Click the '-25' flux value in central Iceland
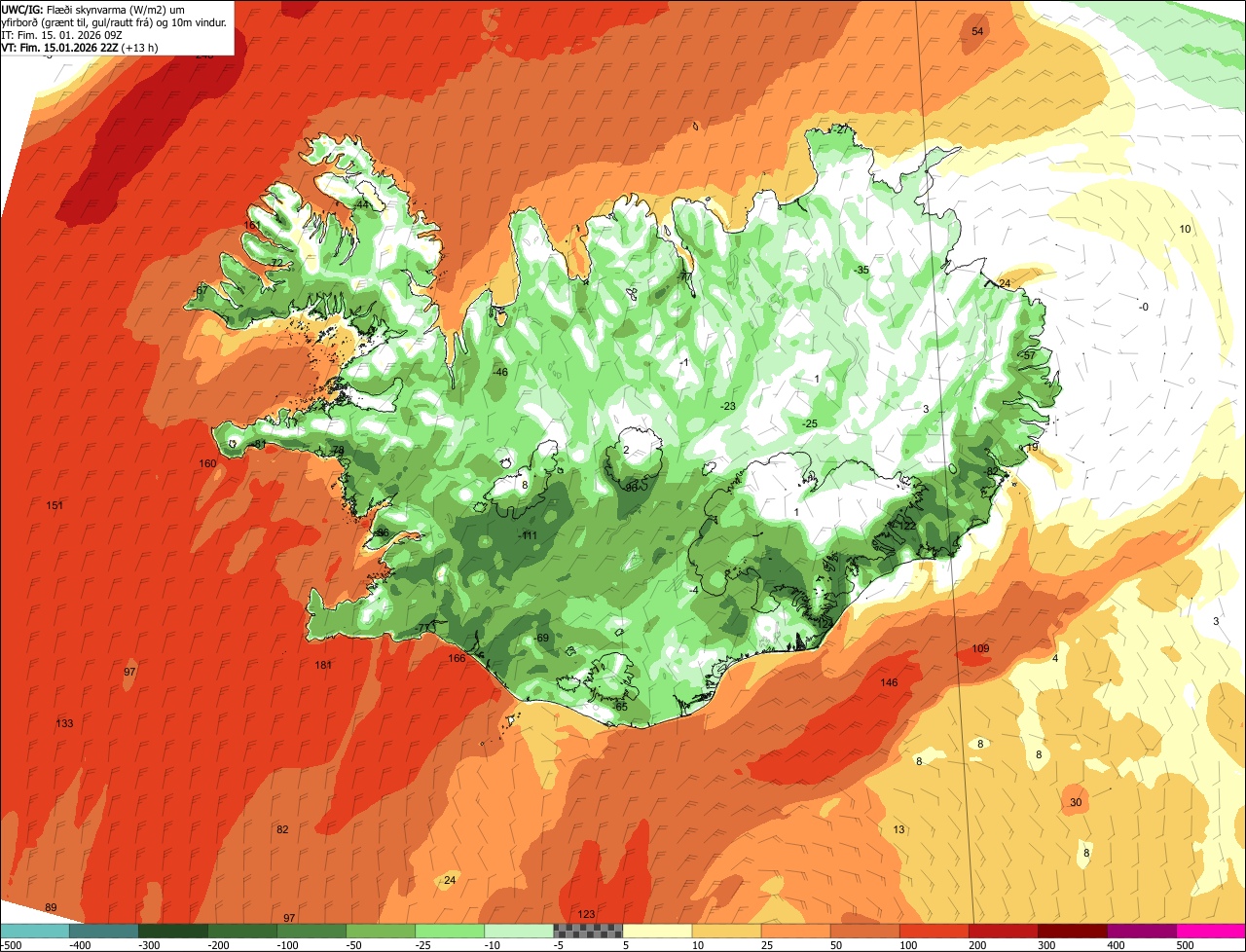Image resolution: width=1246 pixels, height=952 pixels. coord(809,423)
